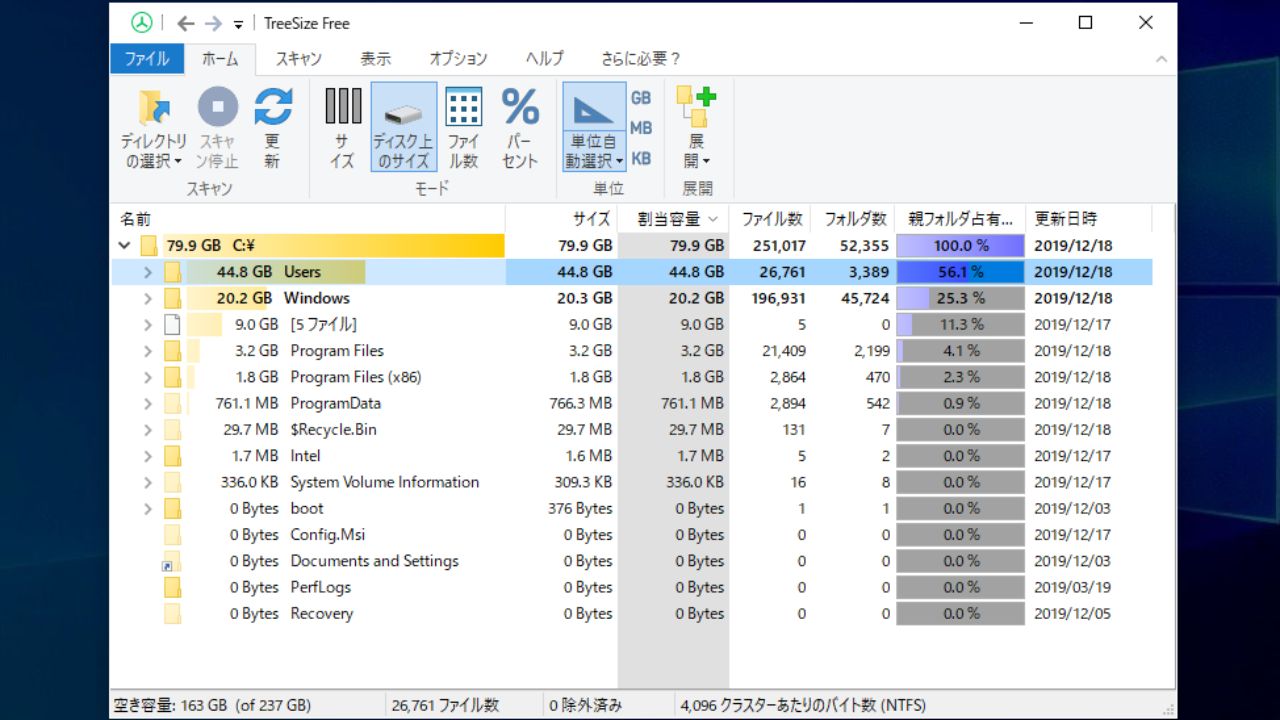Expand the Users folder

click(148, 272)
